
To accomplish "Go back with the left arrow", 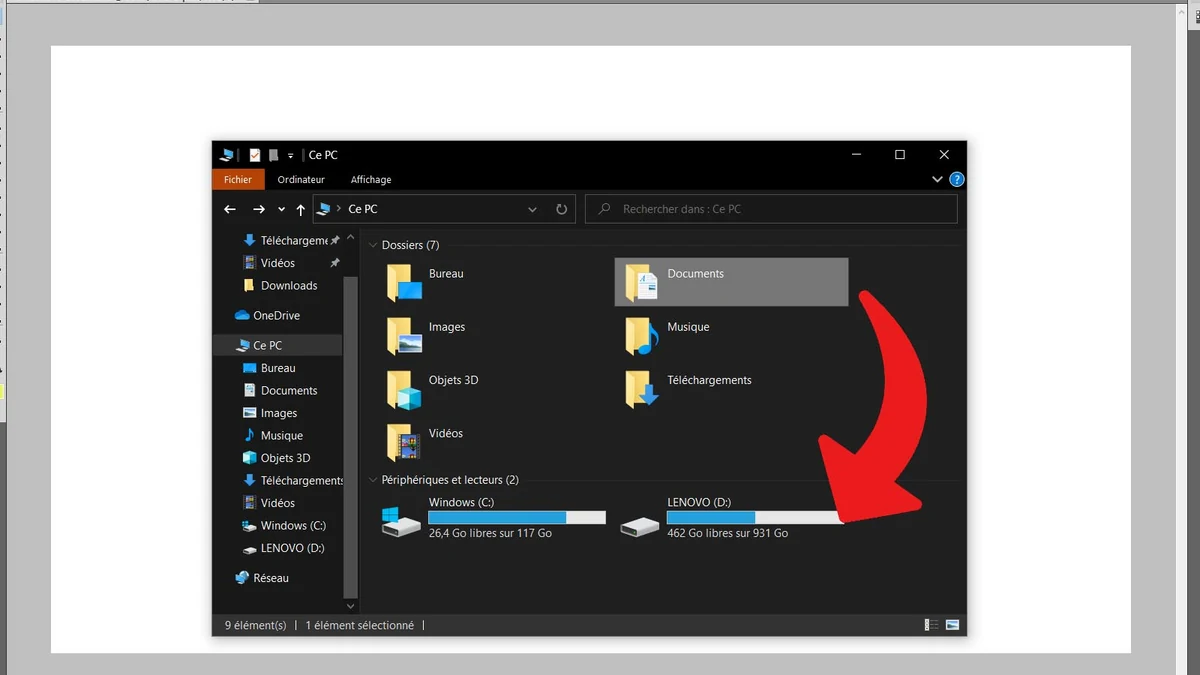I will (230, 209).
